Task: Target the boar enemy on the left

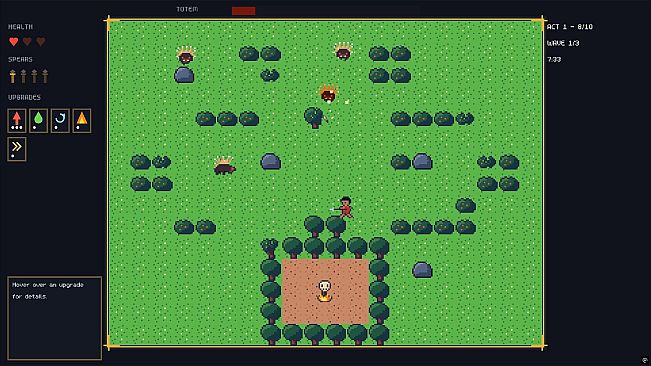Action: click(x=224, y=166)
